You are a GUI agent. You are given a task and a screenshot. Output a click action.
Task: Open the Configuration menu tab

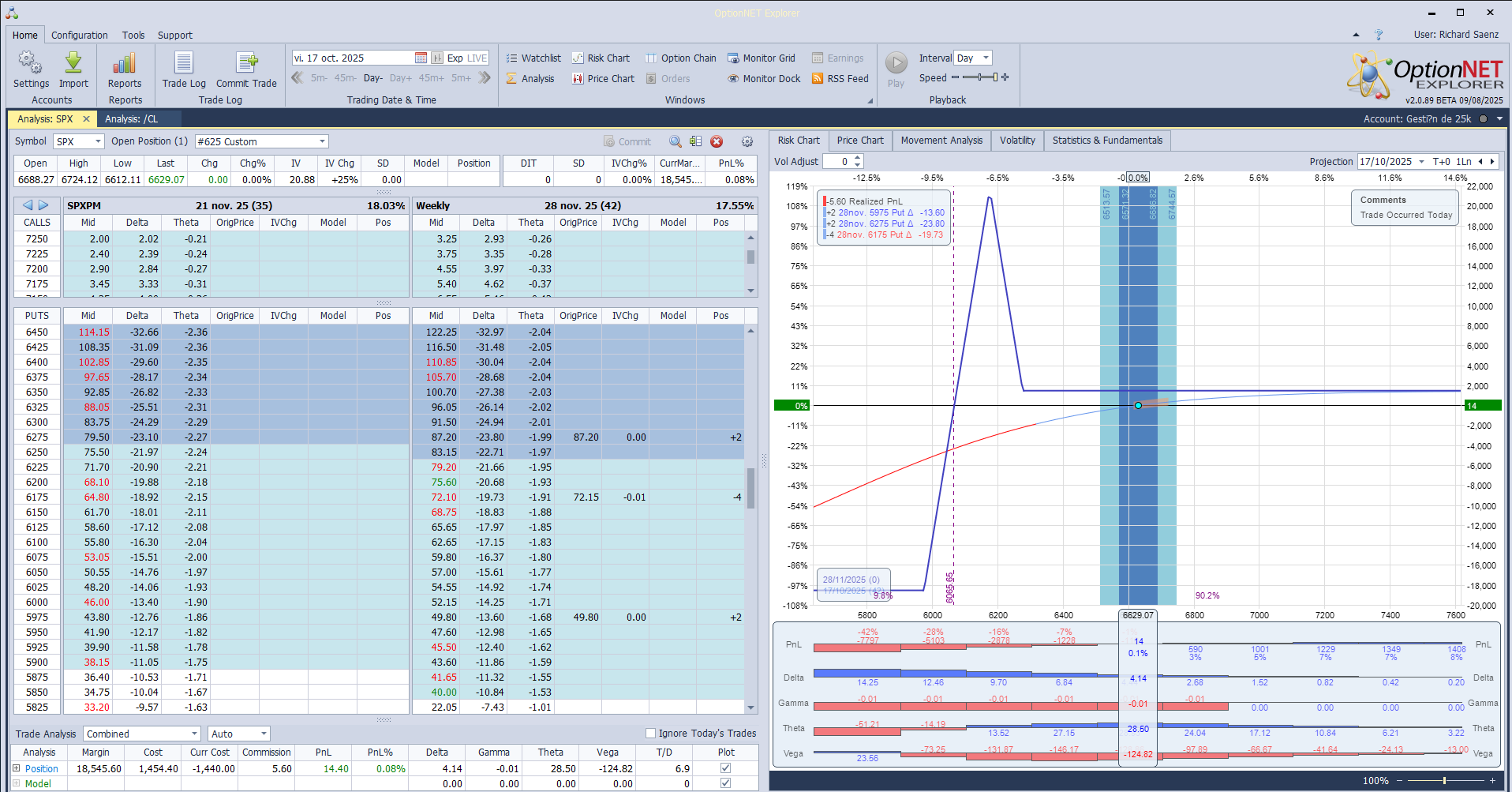coord(79,36)
